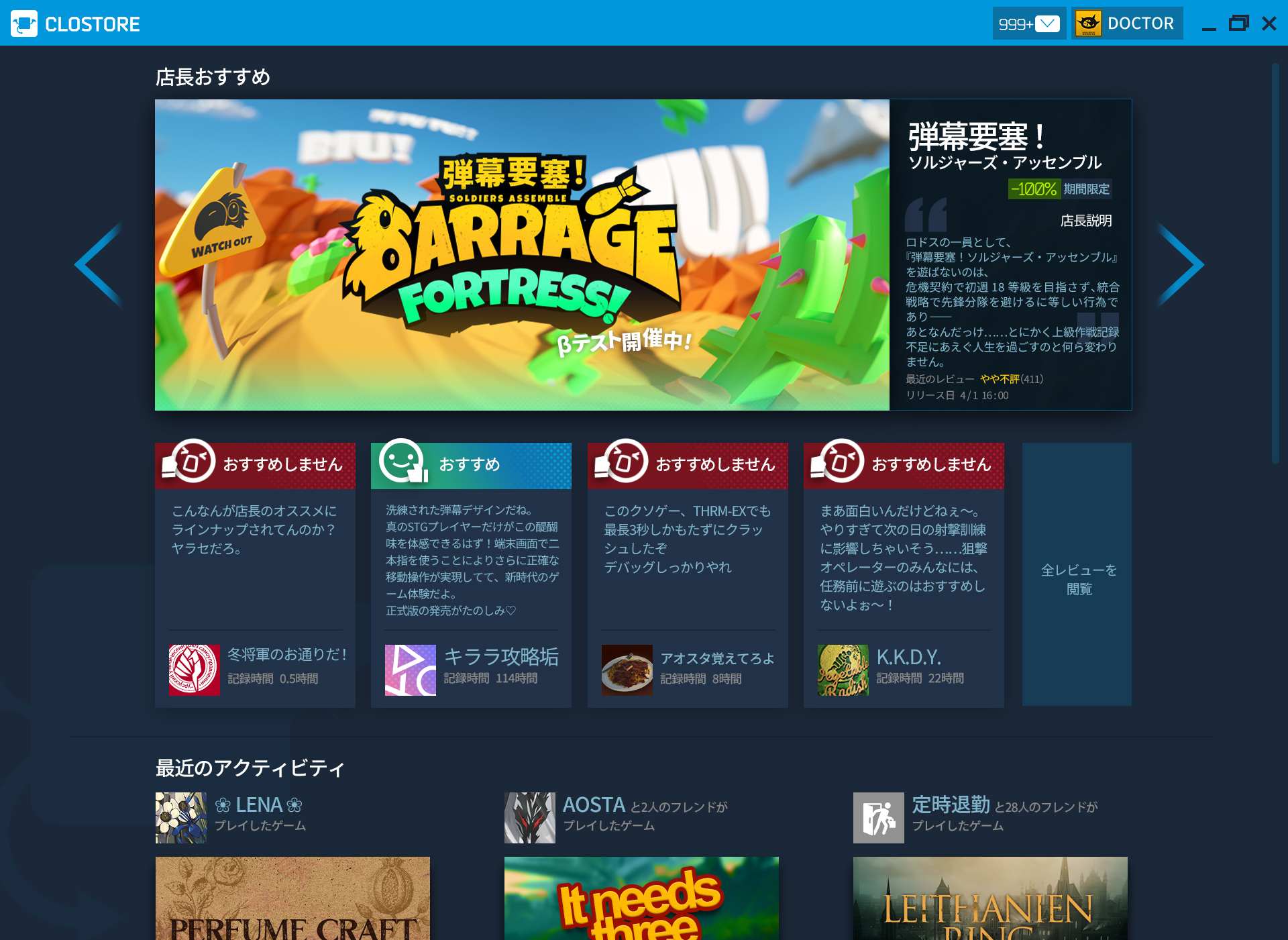This screenshot has width=1288, height=940.
Task: Open the 999+ mail notifications
Action: point(1028,23)
